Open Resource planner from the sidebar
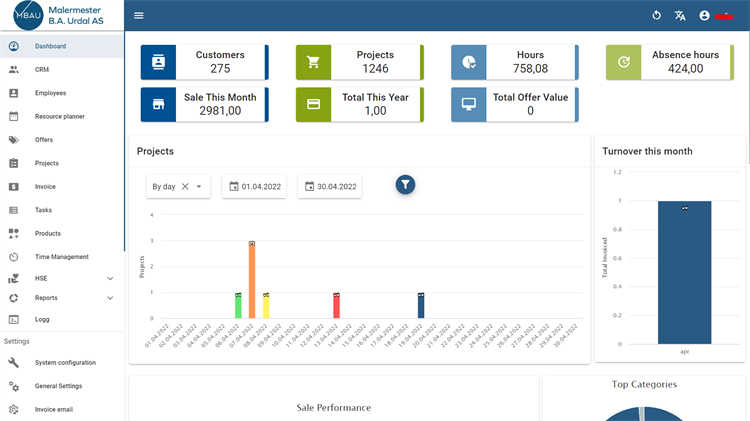The width and height of the screenshot is (750, 421). pyautogui.click(x=62, y=116)
